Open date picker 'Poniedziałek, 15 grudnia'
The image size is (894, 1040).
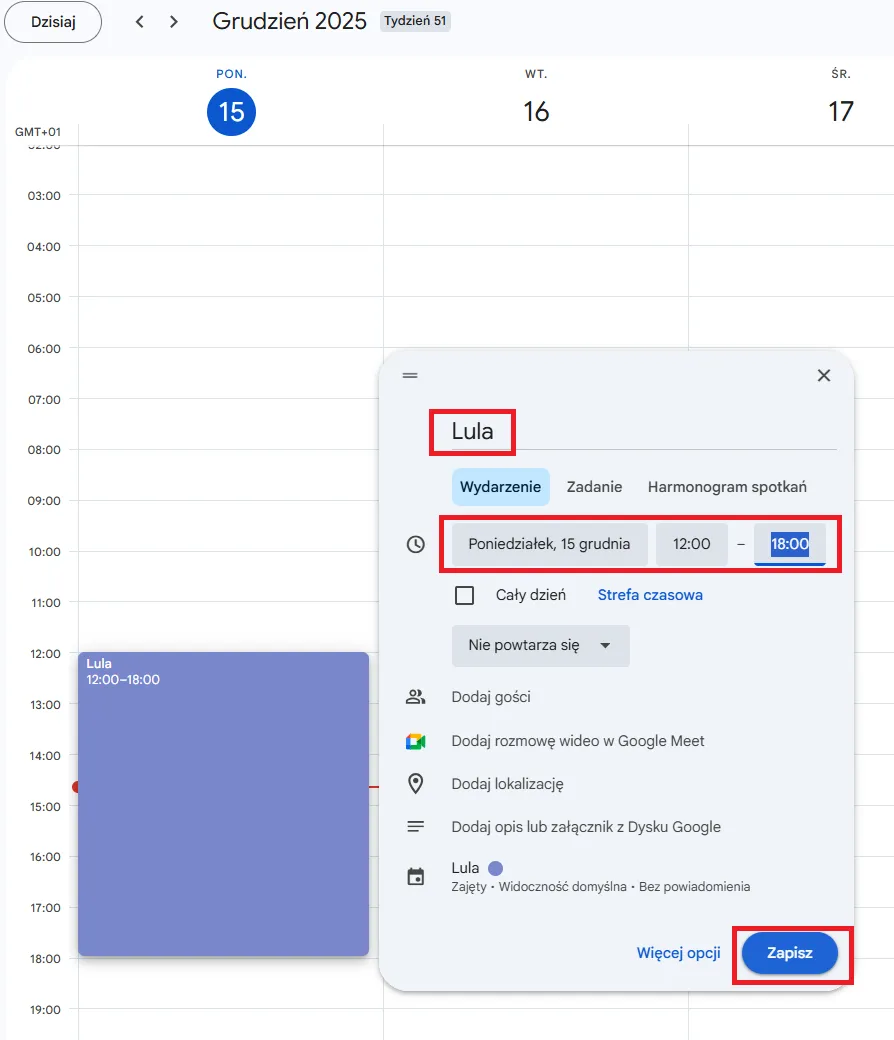tap(549, 544)
